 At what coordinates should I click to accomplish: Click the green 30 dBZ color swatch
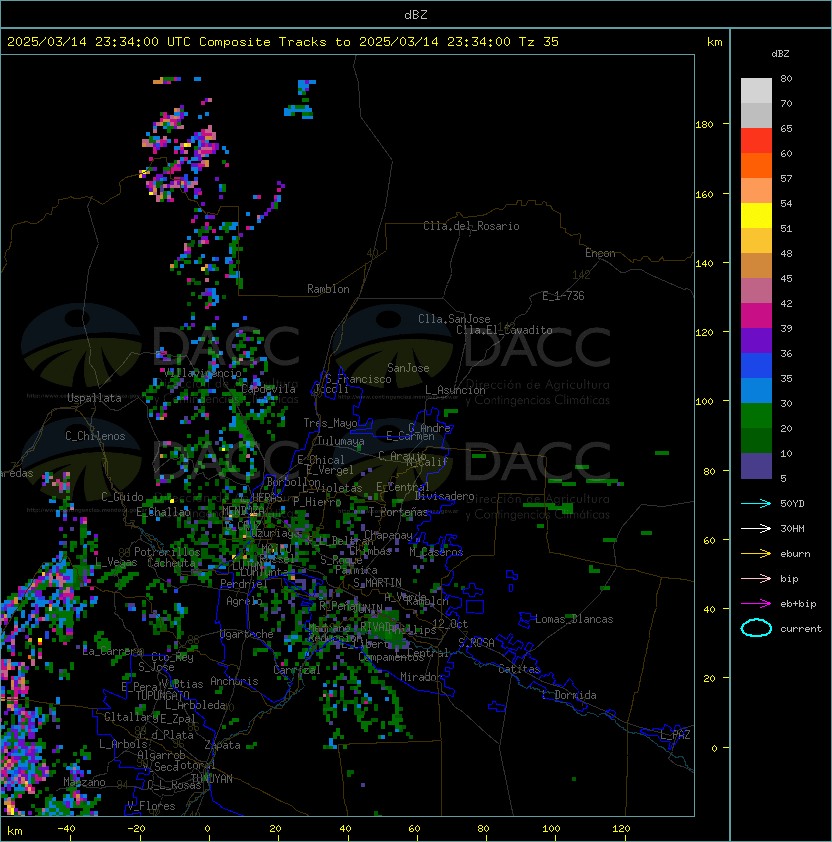[x=756, y=416]
